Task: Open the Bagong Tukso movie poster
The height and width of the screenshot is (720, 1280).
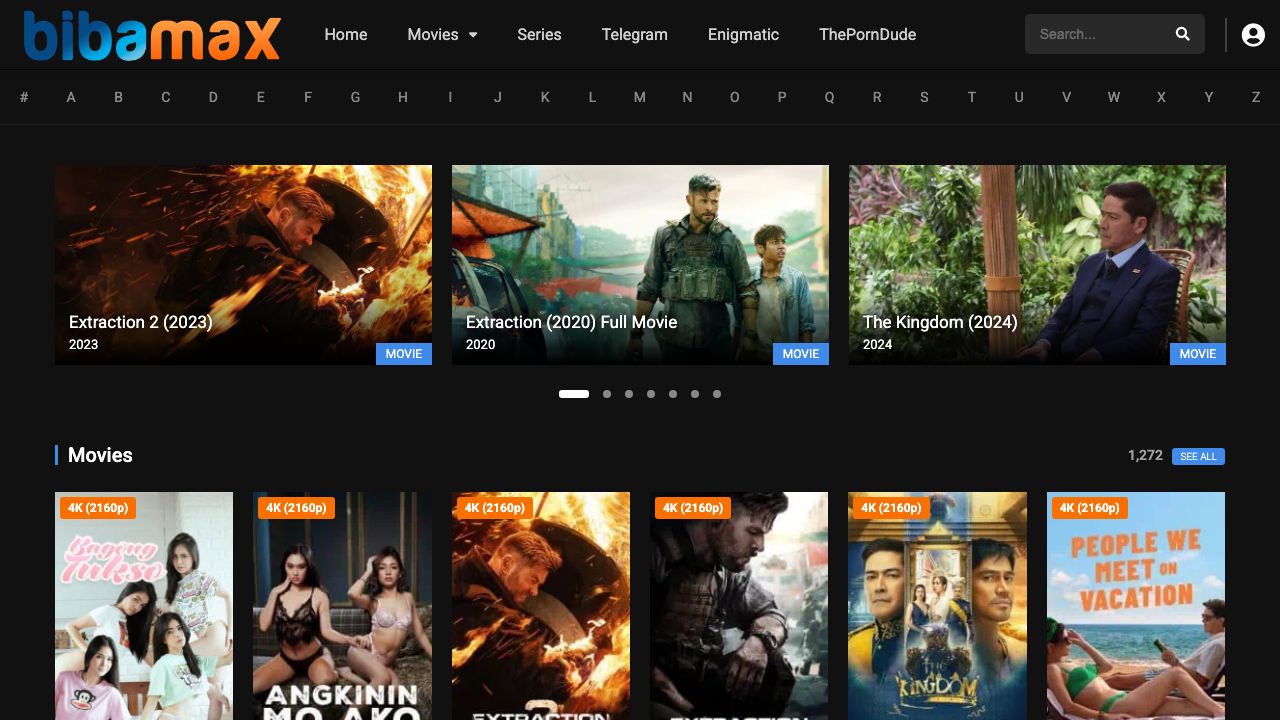Action: click(144, 606)
